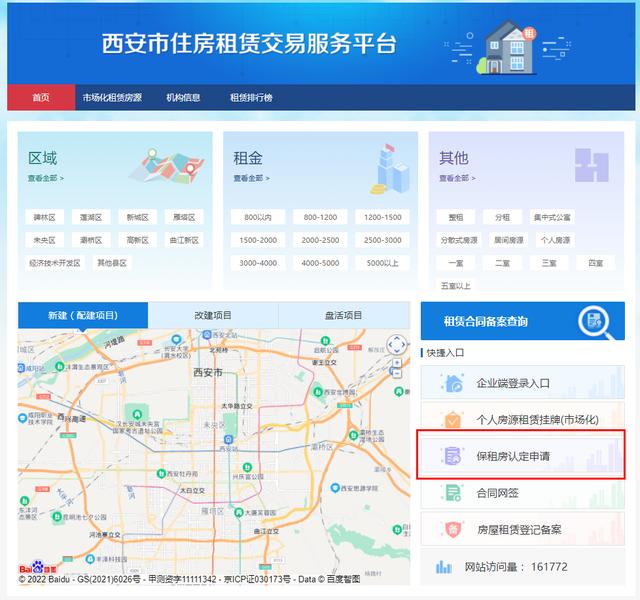Switch to the 改建项目 tab
Viewport: 640px width, 600px height.
[x=213, y=315]
